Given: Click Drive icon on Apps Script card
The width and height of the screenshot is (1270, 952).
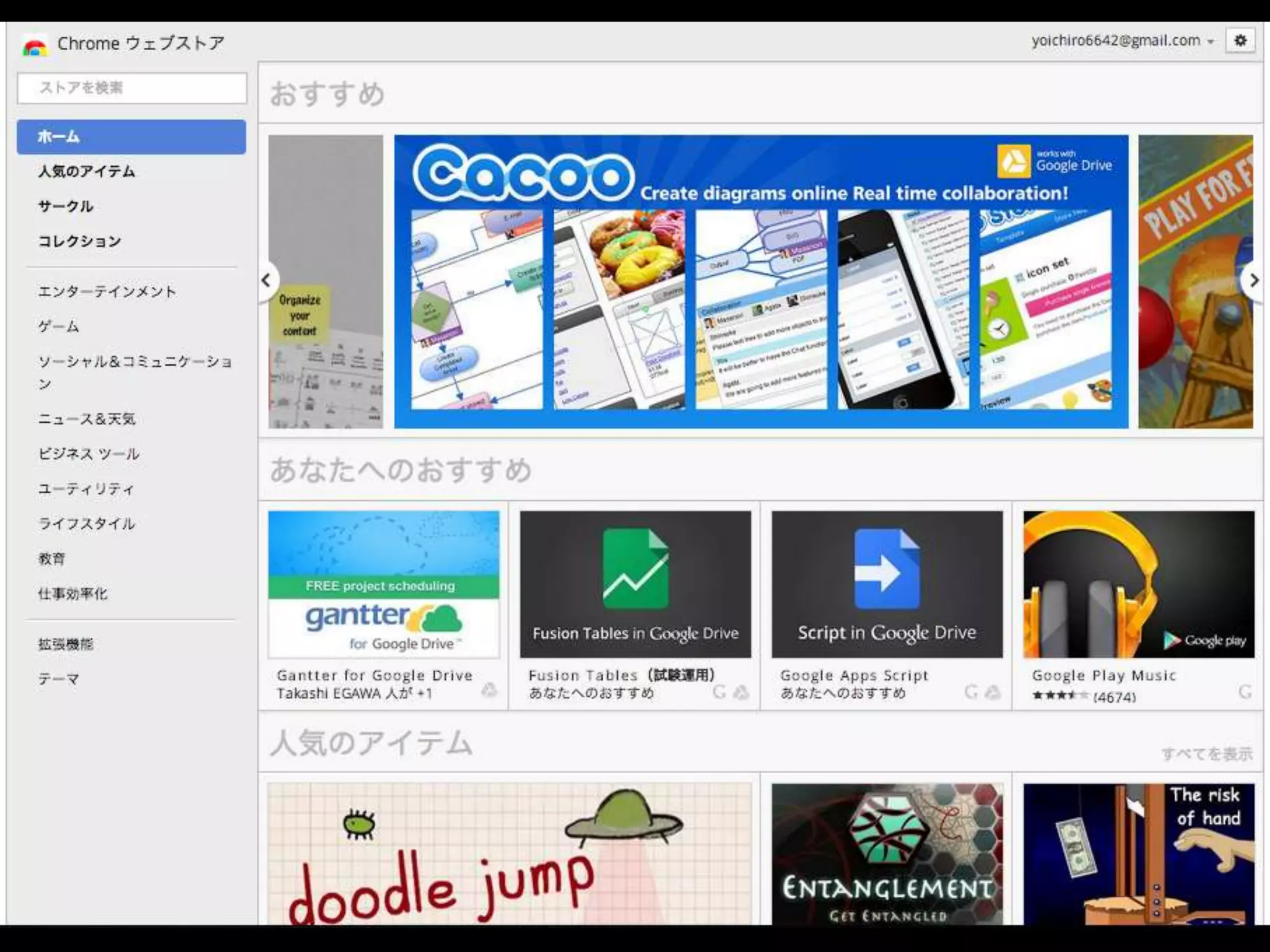Looking at the screenshot, I should point(993,692).
